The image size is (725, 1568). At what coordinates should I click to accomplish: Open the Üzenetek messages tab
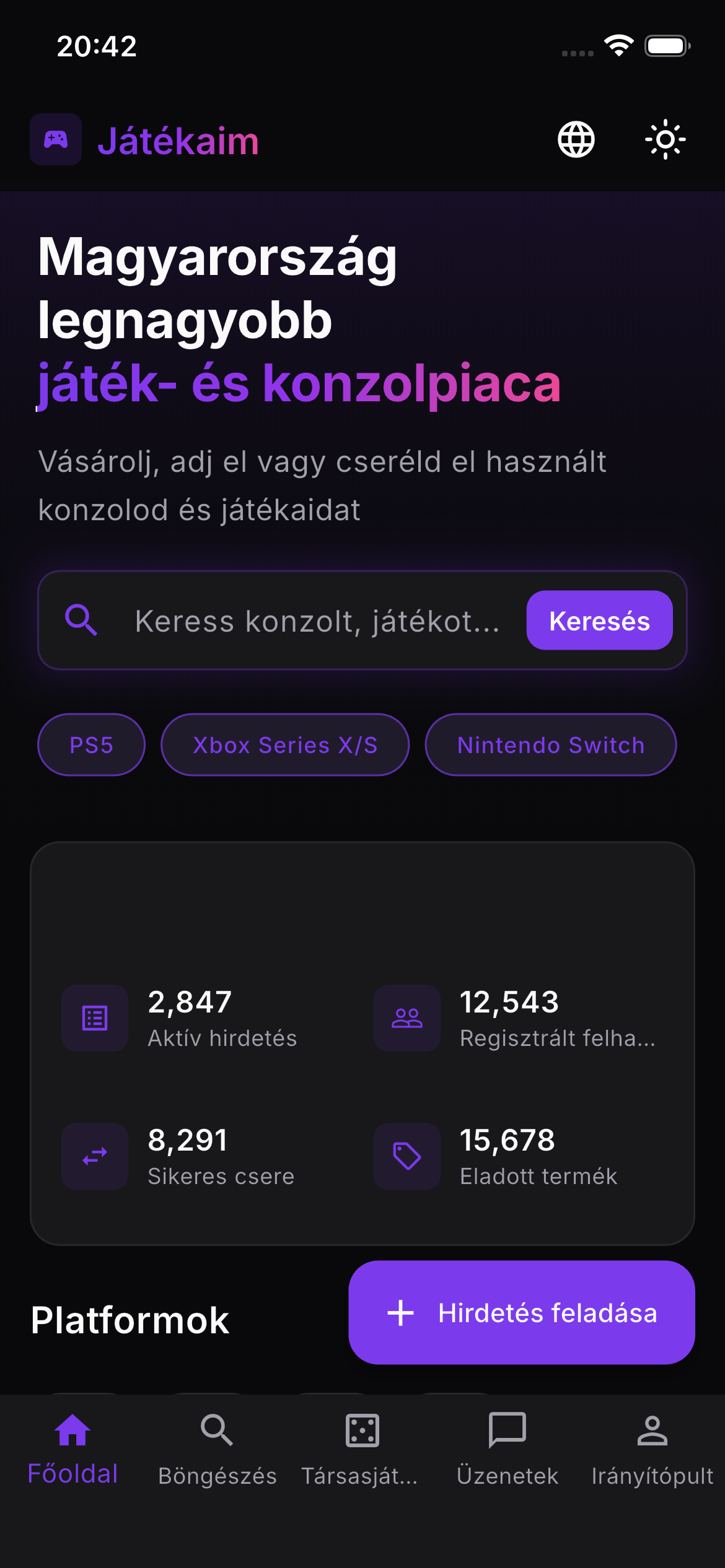click(x=507, y=1450)
